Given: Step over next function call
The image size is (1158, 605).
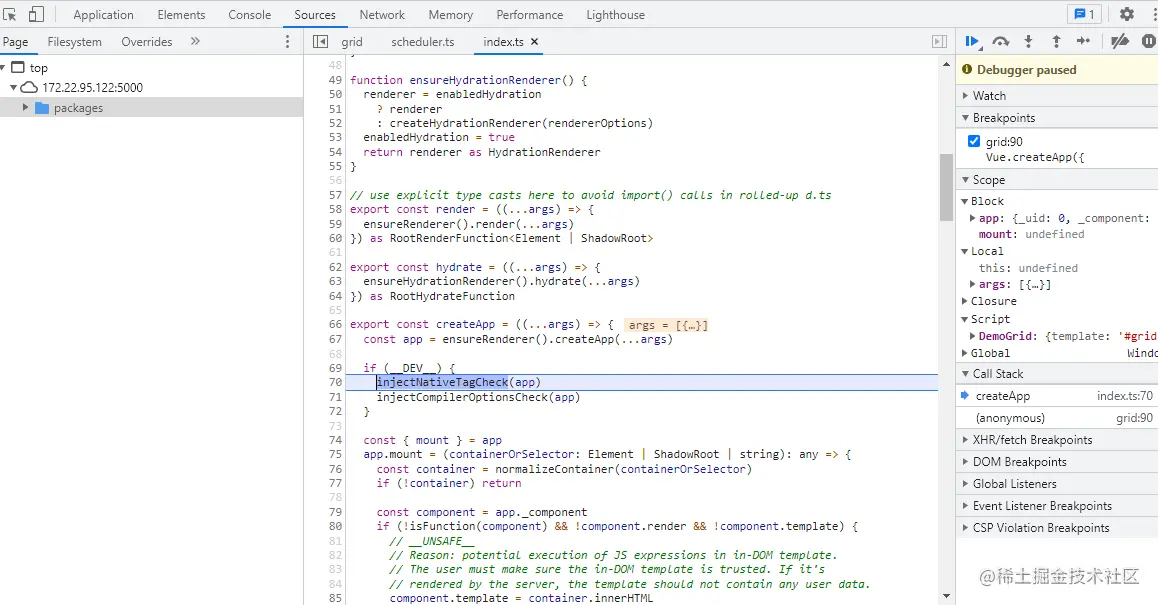Looking at the screenshot, I should tap(1001, 41).
